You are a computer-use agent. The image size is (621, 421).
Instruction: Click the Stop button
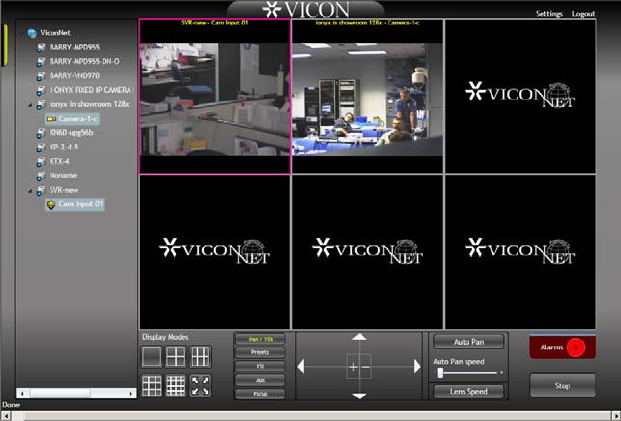562,385
